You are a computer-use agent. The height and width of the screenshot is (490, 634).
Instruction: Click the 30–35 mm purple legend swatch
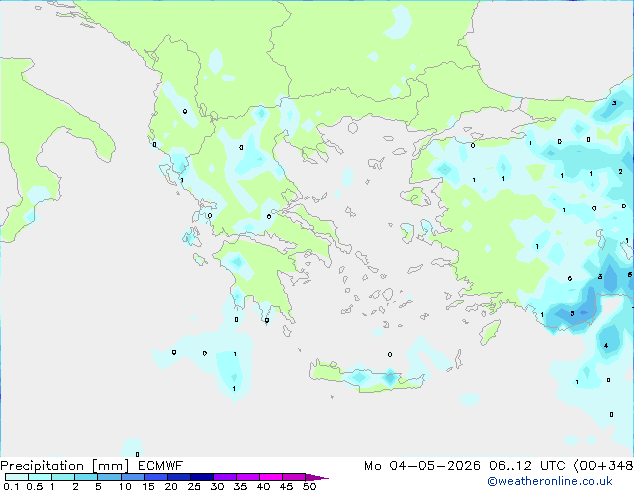click(x=224, y=477)
